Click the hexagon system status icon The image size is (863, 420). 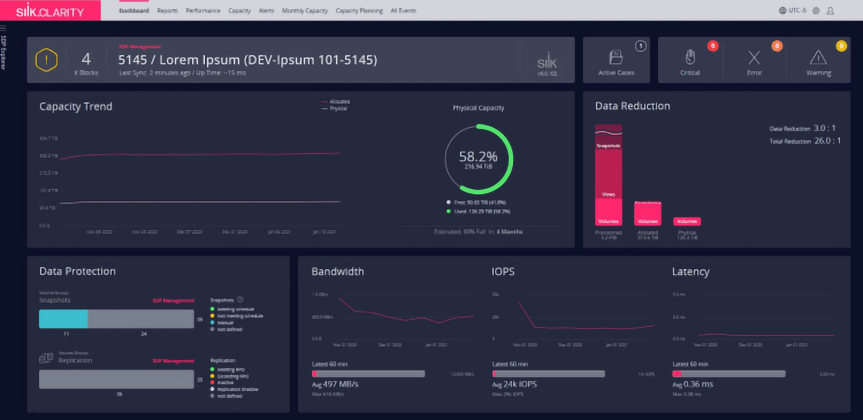point(48,60)
